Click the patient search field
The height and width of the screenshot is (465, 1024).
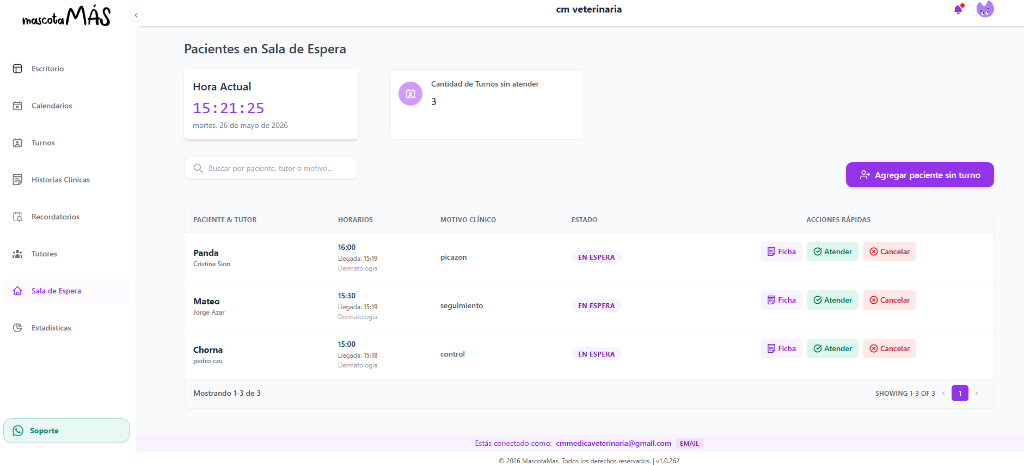[x=271, y=168]
